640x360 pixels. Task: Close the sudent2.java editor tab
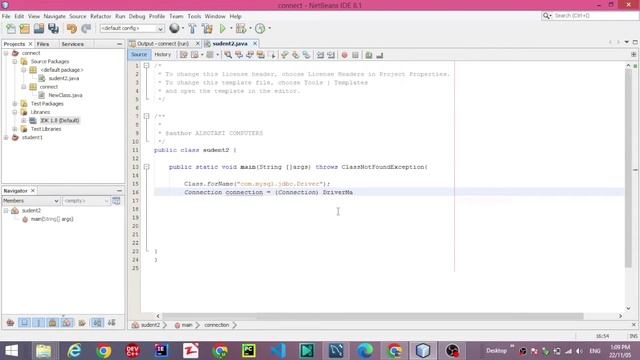(255, 43)
